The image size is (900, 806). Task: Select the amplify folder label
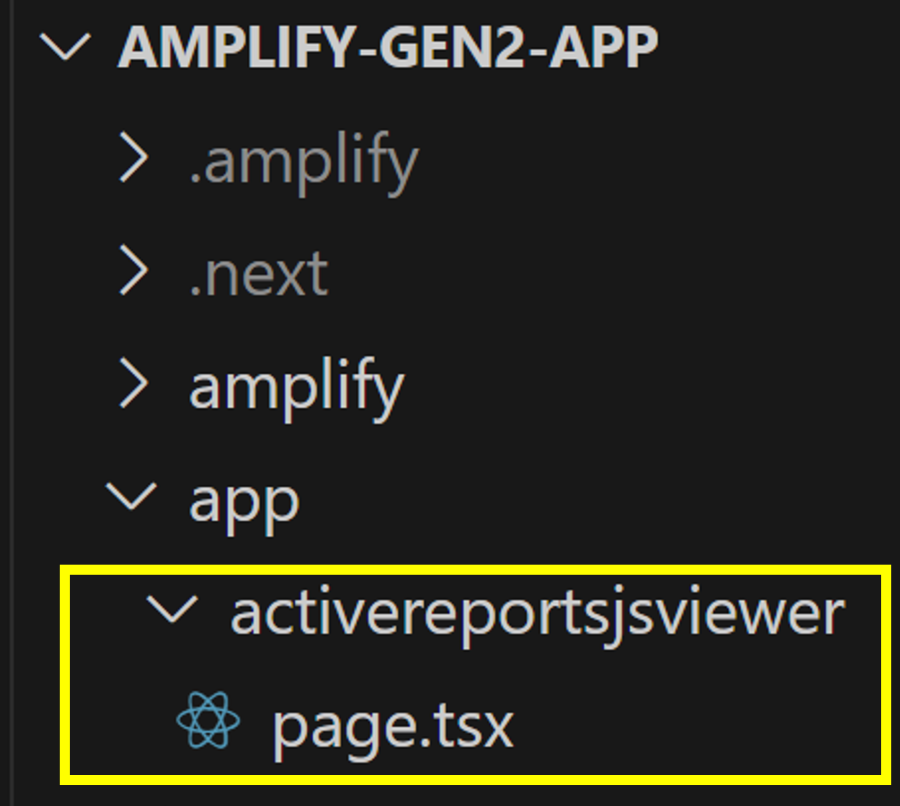(x=297, y=389)
